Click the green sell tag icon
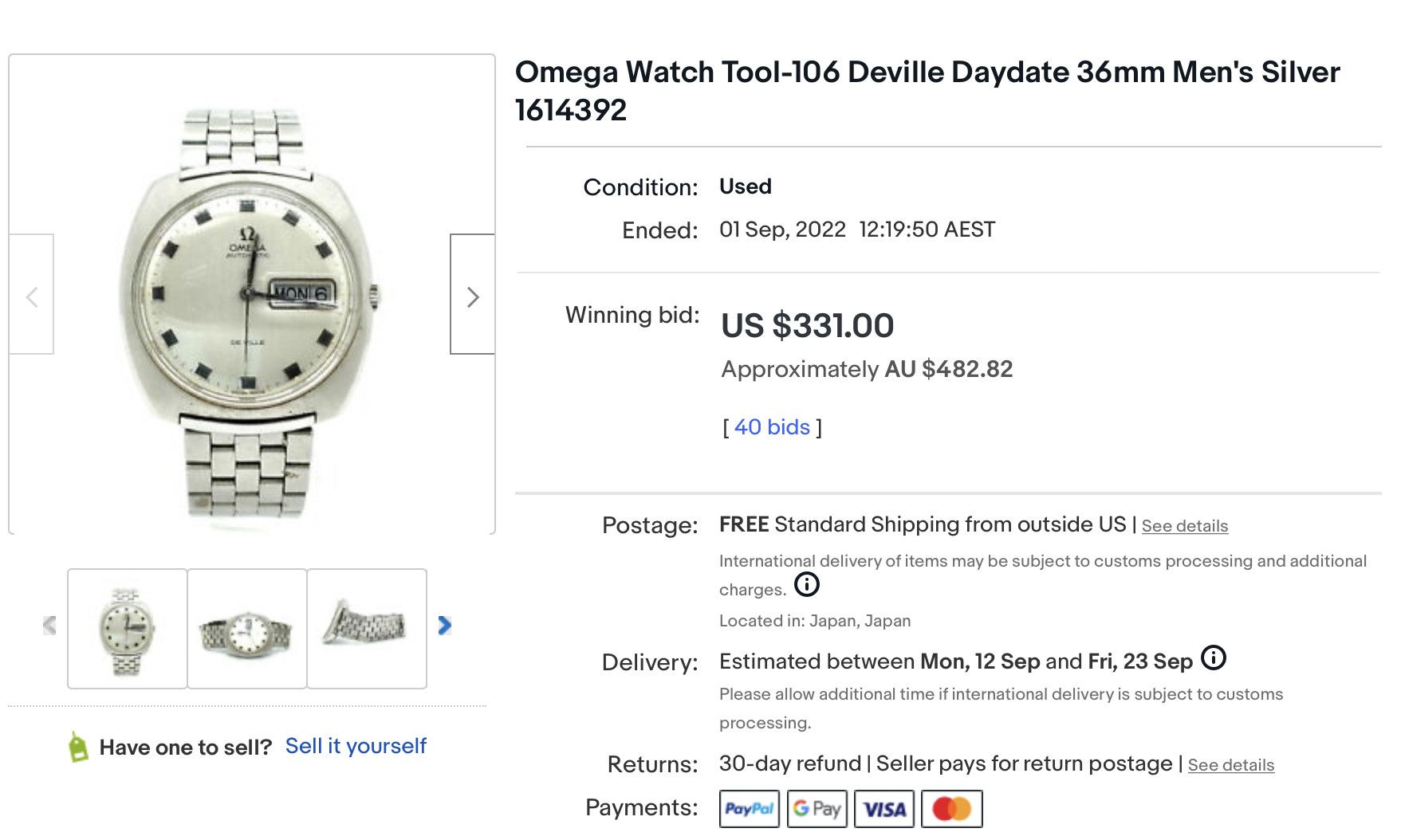Screen dimensions: 1401x840 (78, 747)
